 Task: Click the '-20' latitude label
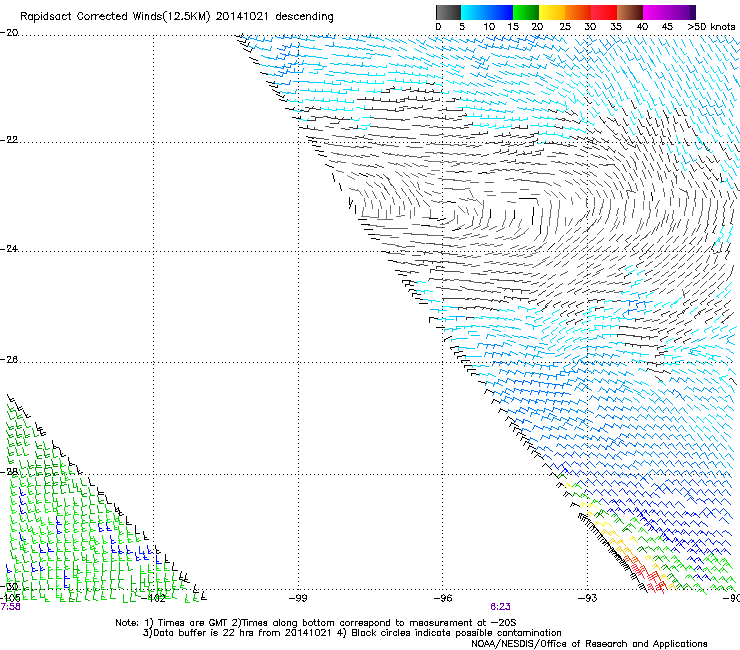click(x=9, y=32)
